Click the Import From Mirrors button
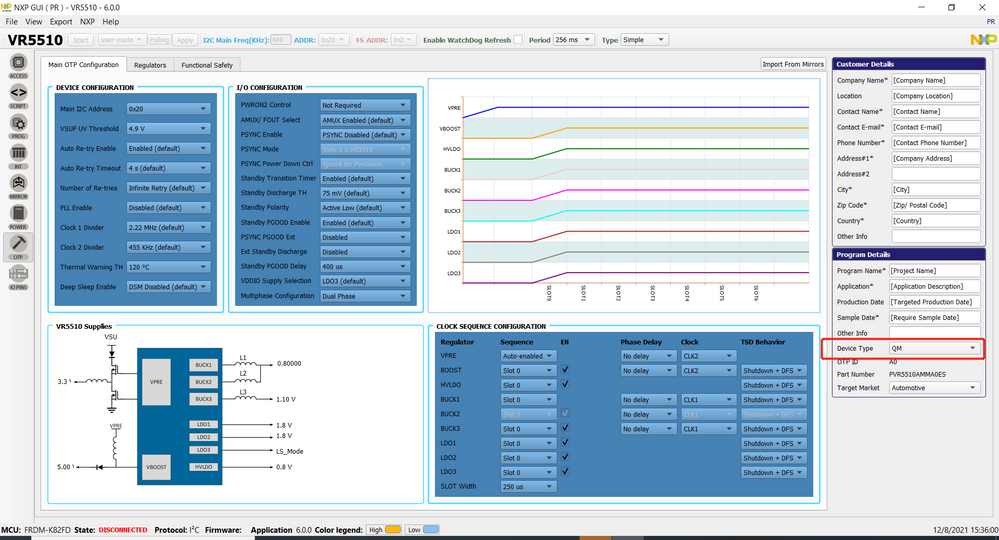 [793, 65]
